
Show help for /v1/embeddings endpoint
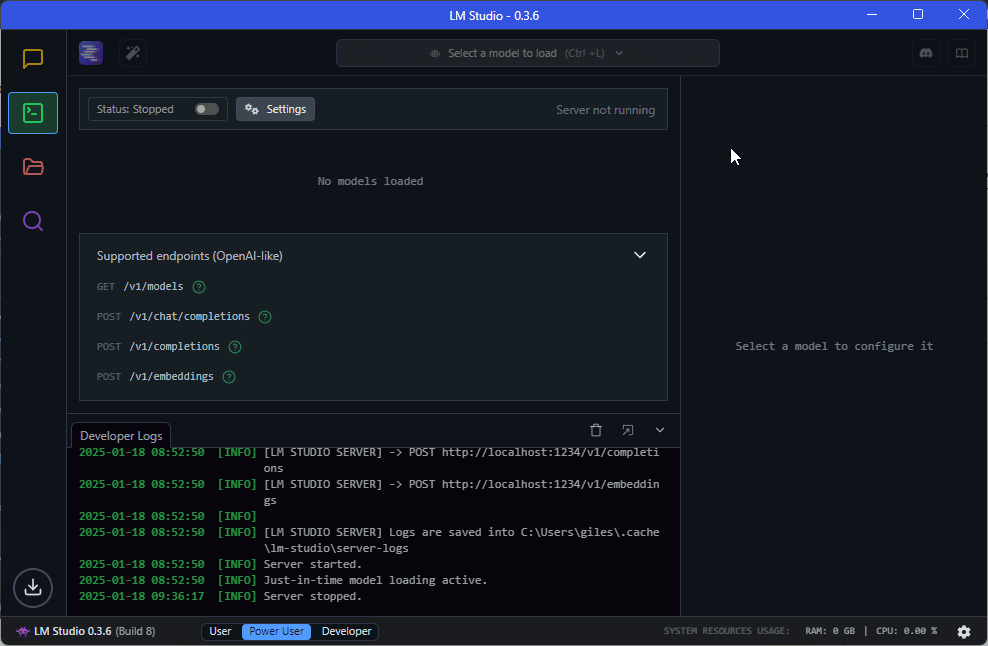click(229, 377)
